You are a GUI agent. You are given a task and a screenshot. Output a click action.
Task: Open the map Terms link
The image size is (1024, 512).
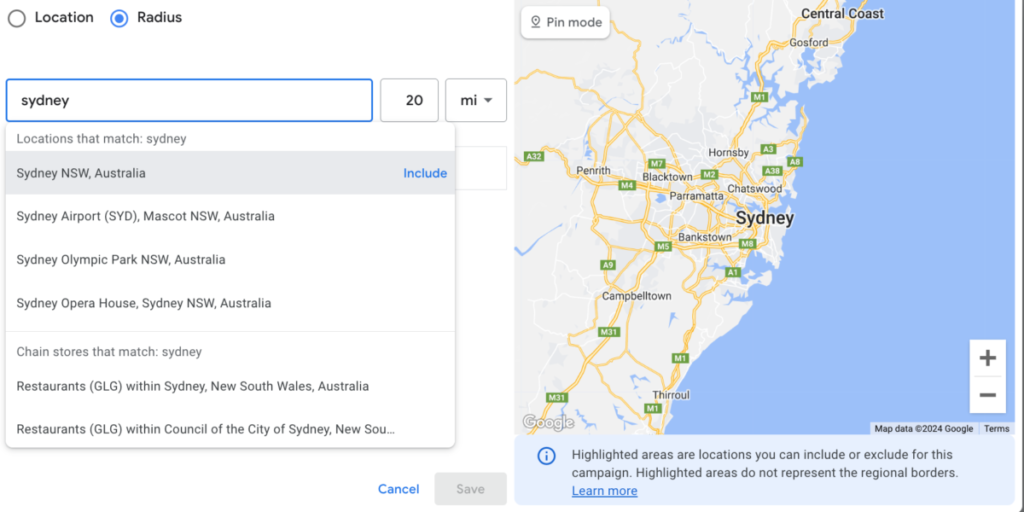[997, 429]
